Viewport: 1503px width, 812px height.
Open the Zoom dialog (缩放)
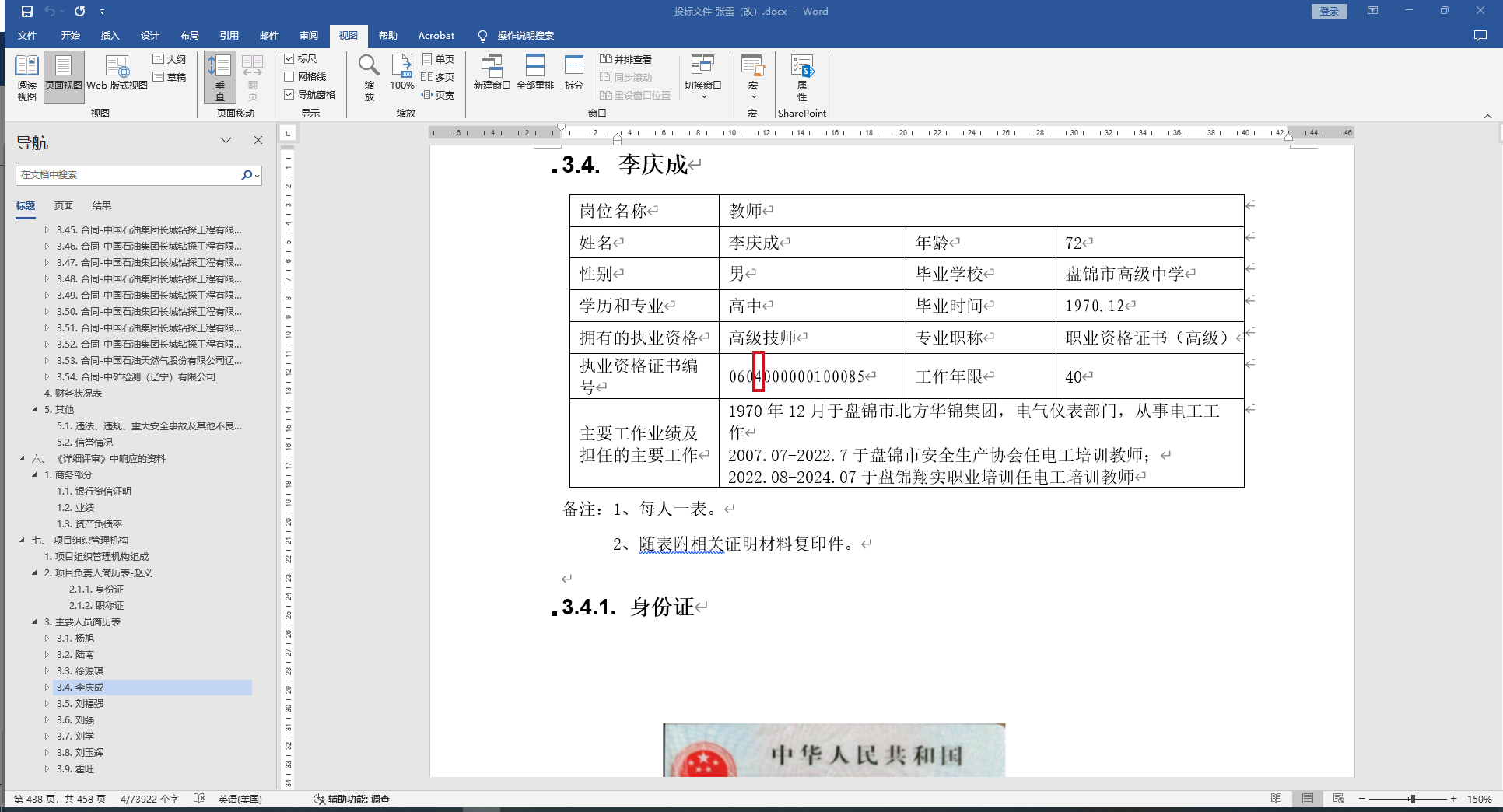(x=369, y=78)
